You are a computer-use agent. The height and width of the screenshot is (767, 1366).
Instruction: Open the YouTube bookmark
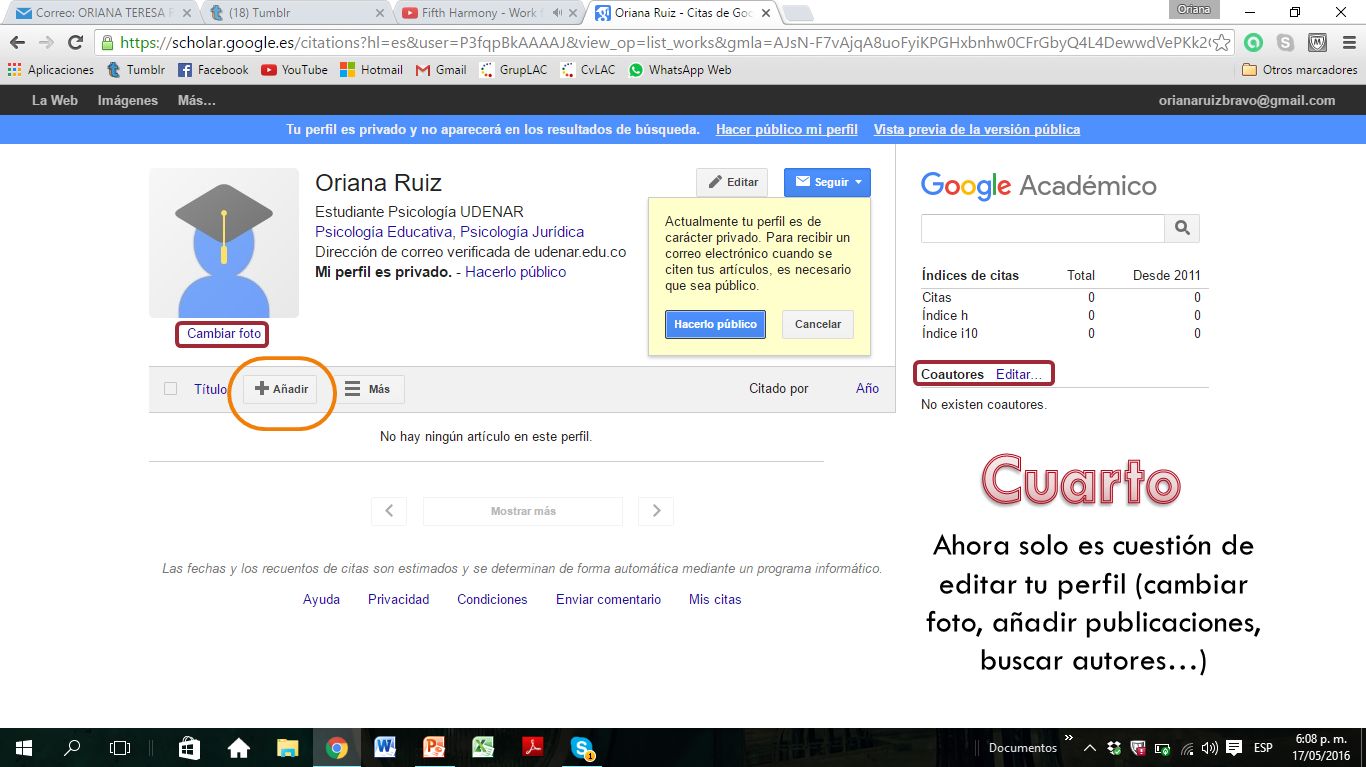[294, 70]
